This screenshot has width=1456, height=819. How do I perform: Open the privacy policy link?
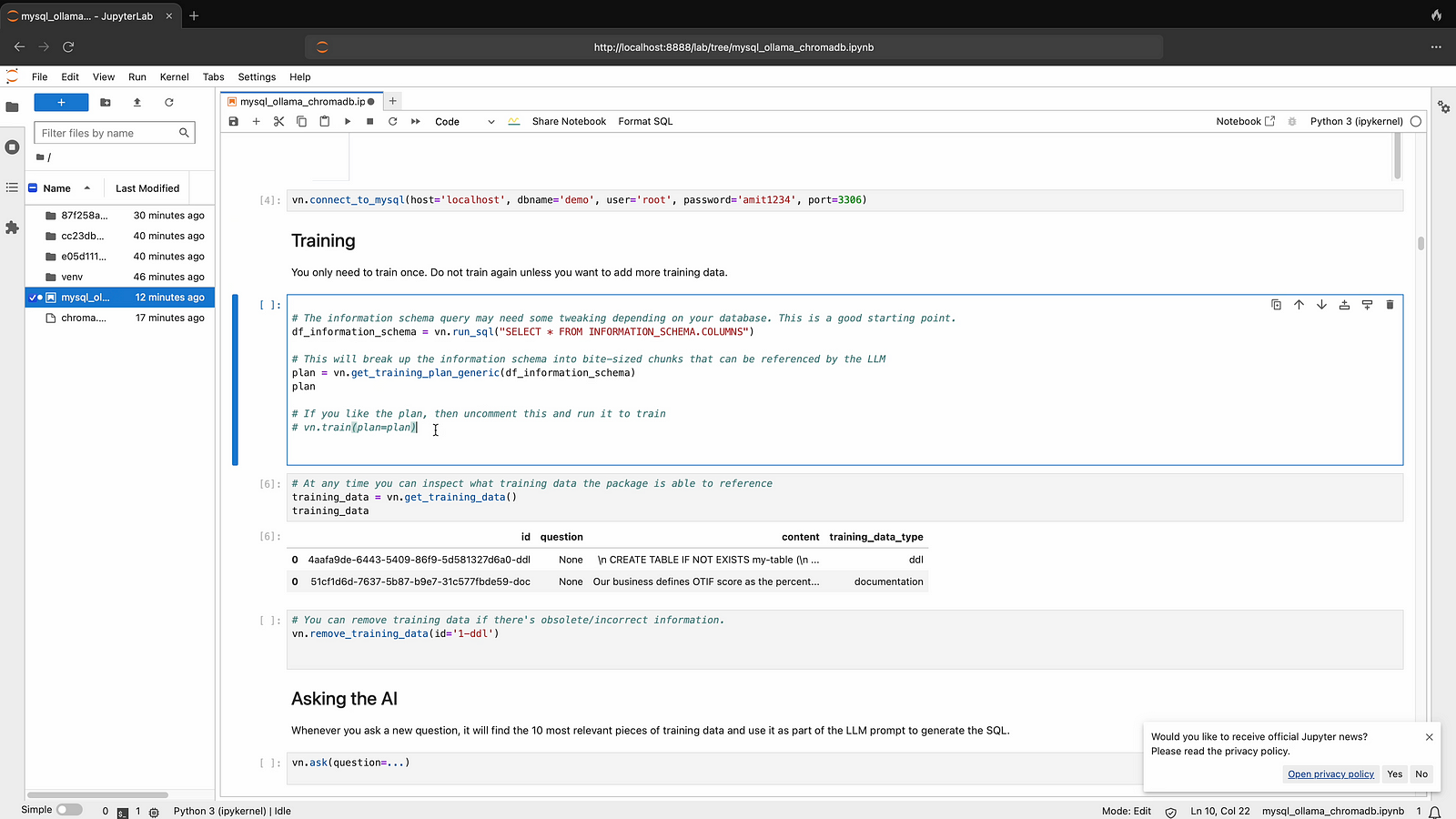point(1330,774)
